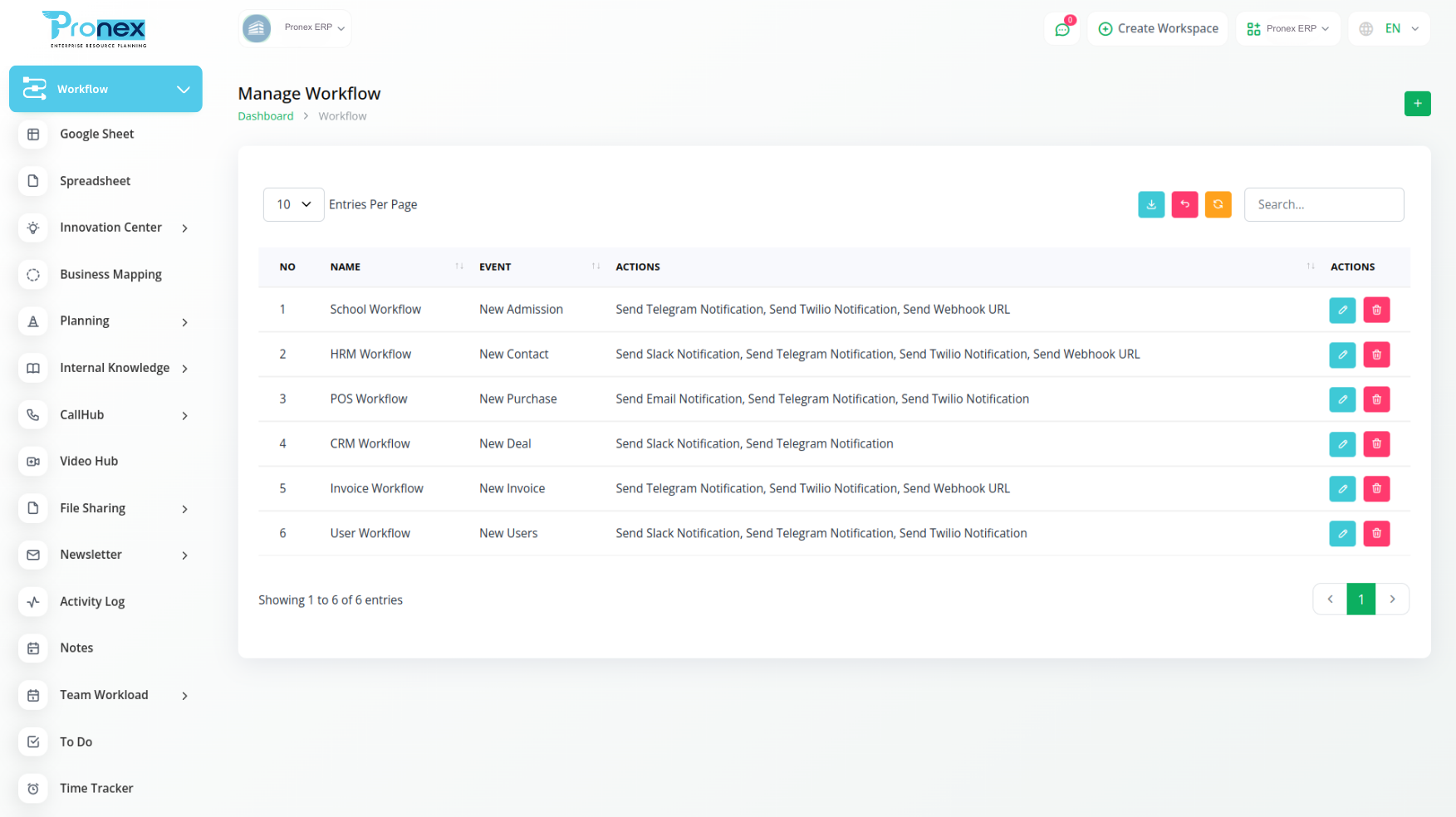Edit the POS Workflow entry
This screenshot has height=817, width=1456.
pyautogui.click(x=1342, y=399)
